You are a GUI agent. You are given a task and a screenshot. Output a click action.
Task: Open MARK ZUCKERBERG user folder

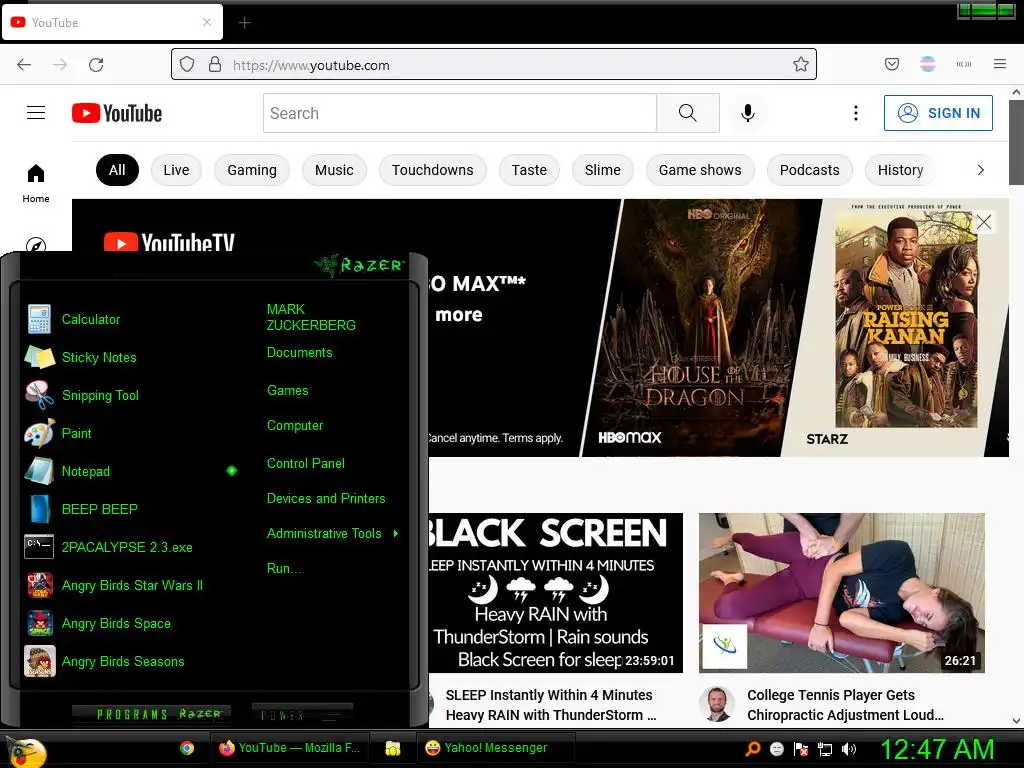click(311, 317)
